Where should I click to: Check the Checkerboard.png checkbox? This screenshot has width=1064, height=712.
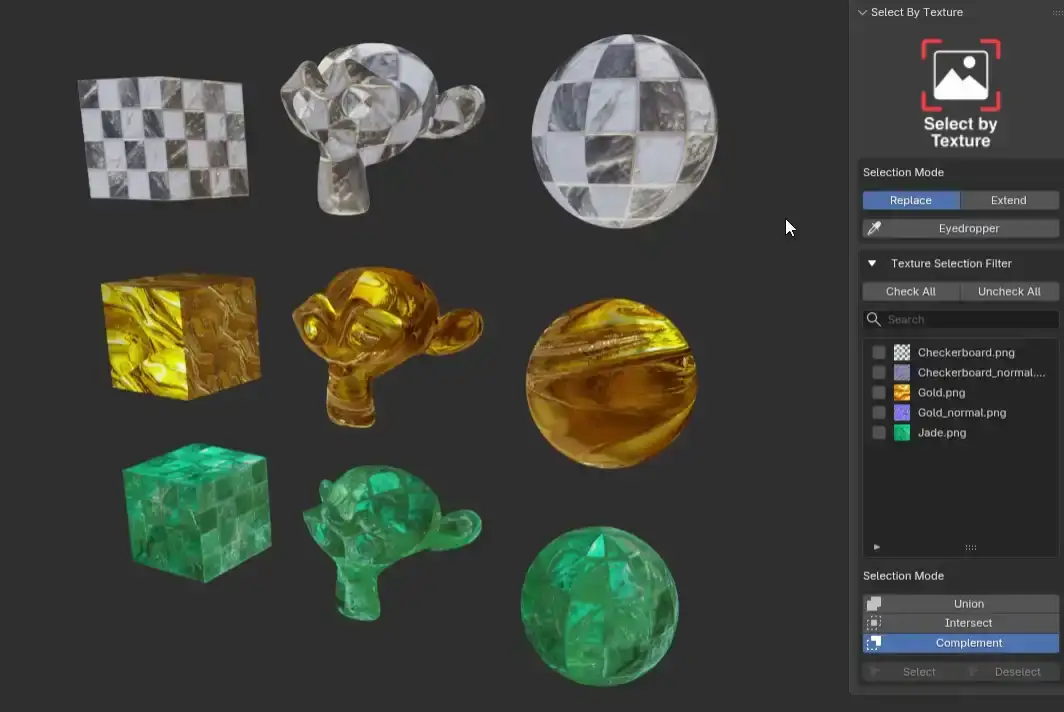[x=879, y=352]
